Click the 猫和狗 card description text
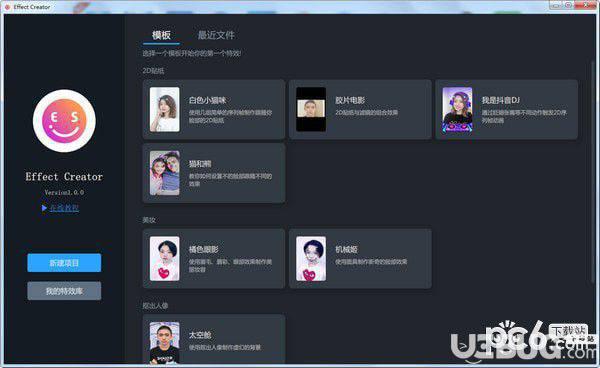The height and width of the screenshot is (368, 600). pos(230,180)
